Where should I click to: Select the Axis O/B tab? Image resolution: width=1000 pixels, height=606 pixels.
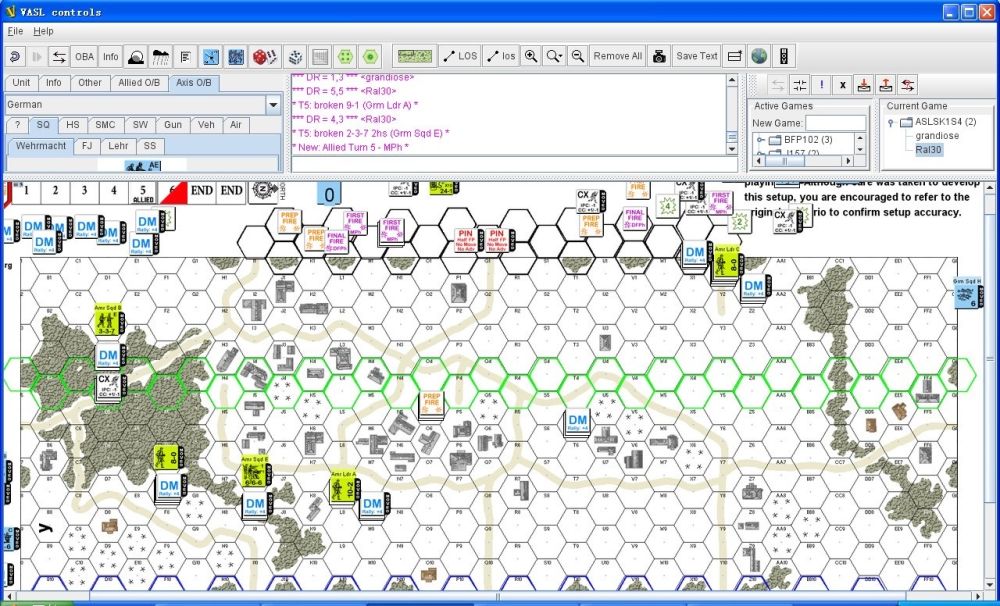click(195, 83)
